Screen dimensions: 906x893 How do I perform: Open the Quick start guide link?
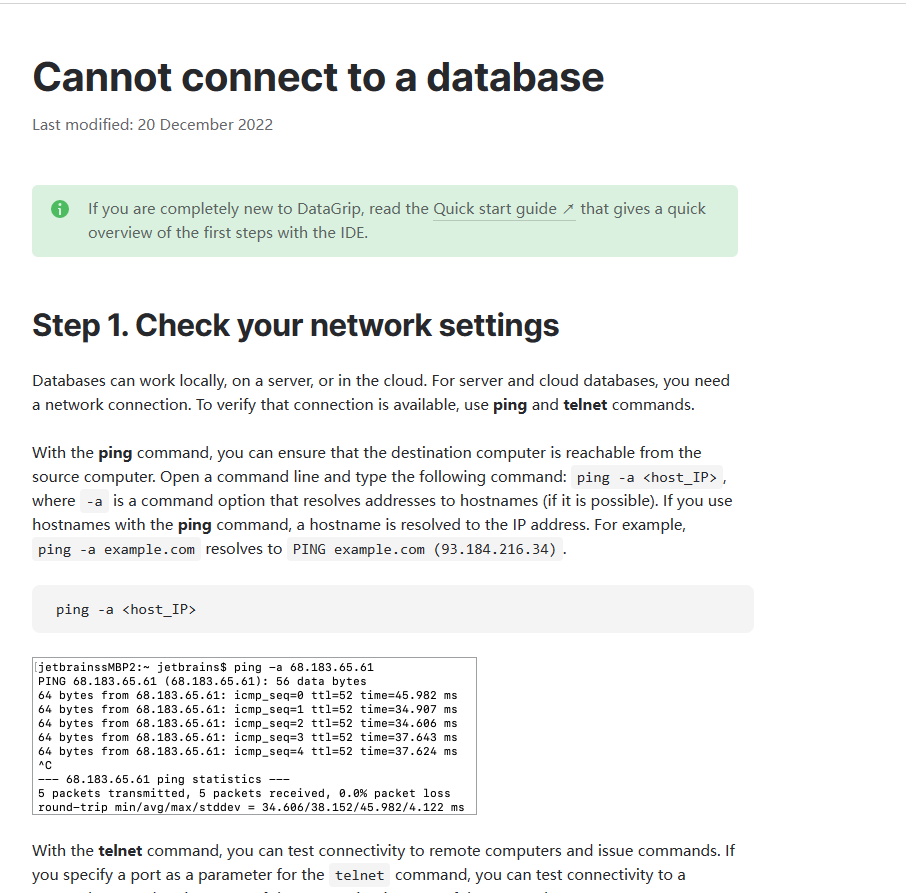[495, 209]
